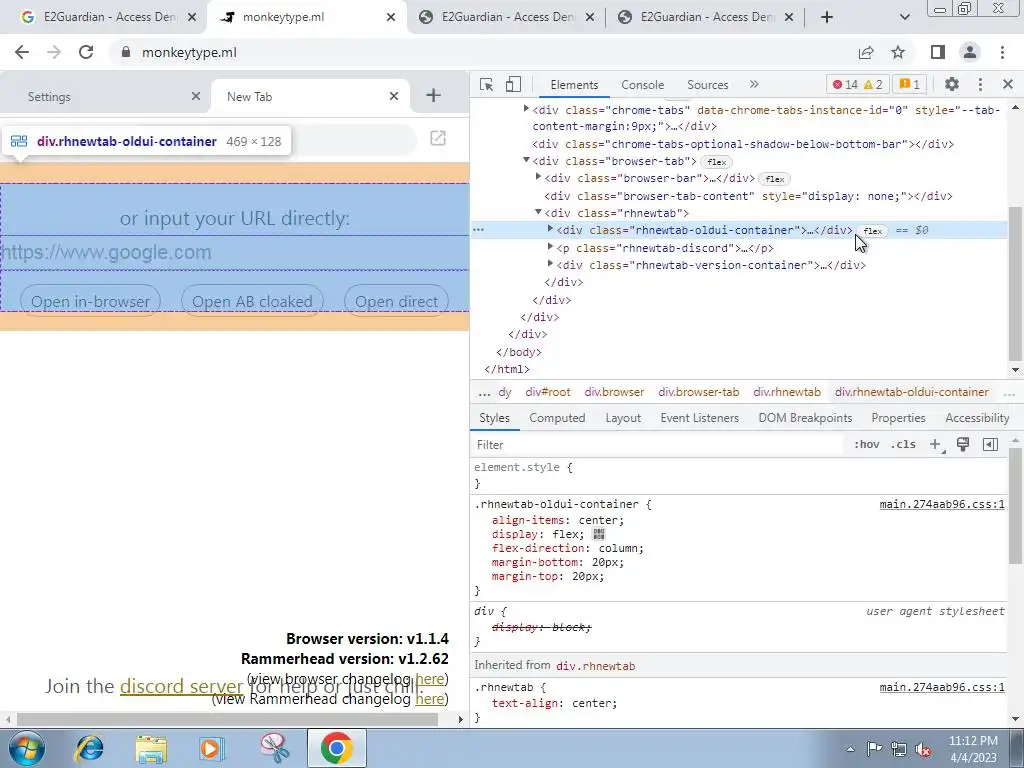
Task: Click the open-in-new-window icon in embedded bar
Action: (438, 138)
